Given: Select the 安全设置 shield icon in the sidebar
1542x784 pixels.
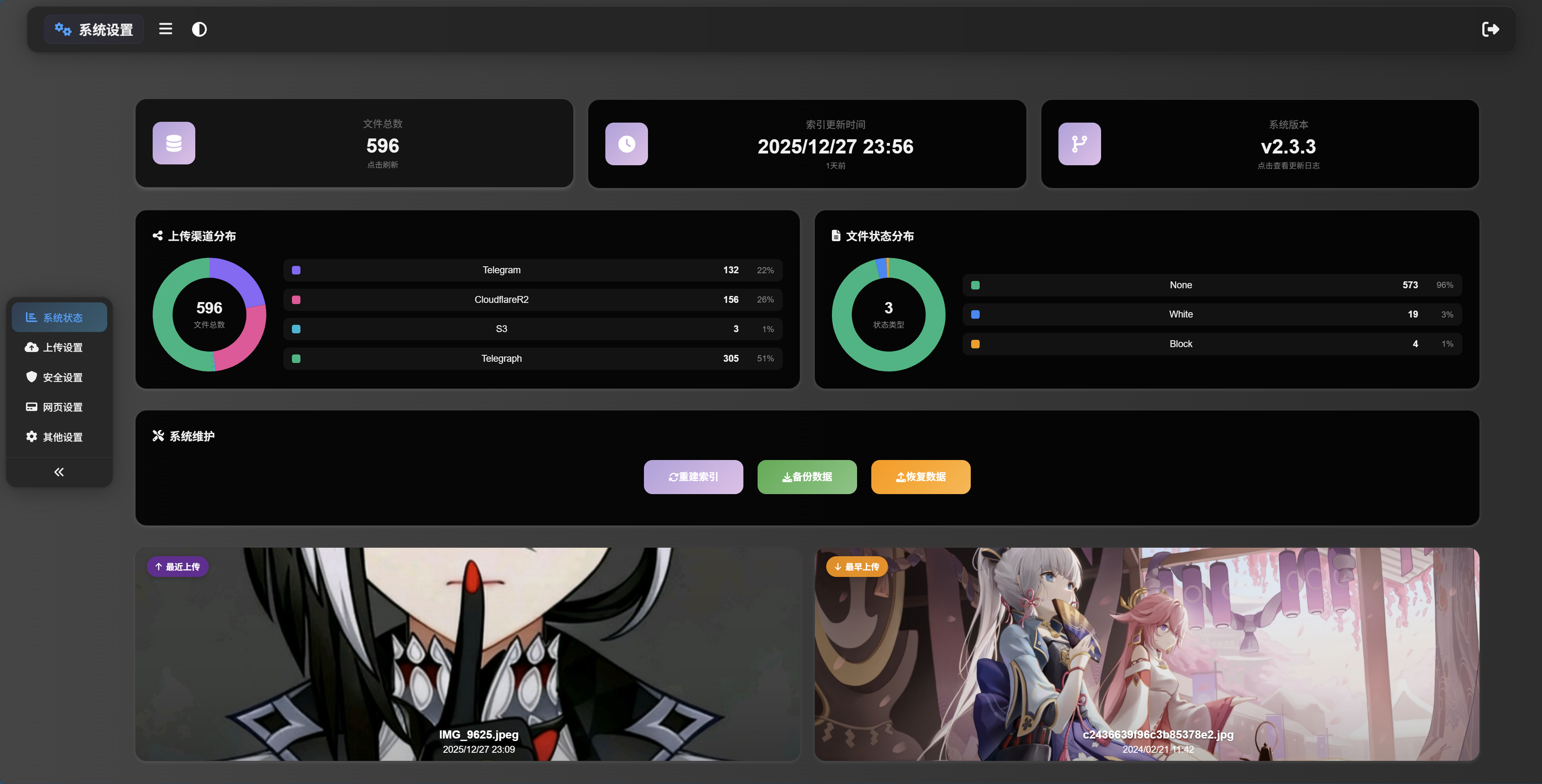Looking at the screenshot, I should point(31,377).
